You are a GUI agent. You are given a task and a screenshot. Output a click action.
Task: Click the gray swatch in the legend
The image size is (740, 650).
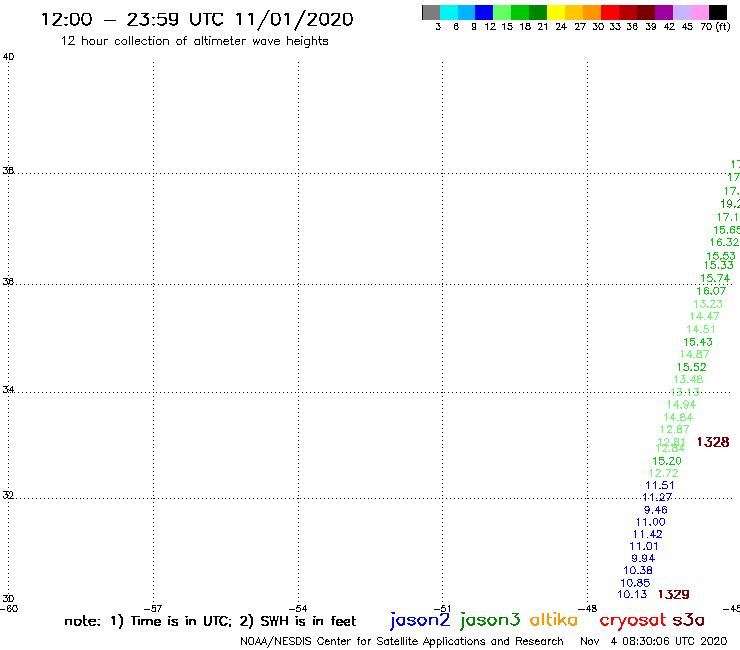point(431,12)
